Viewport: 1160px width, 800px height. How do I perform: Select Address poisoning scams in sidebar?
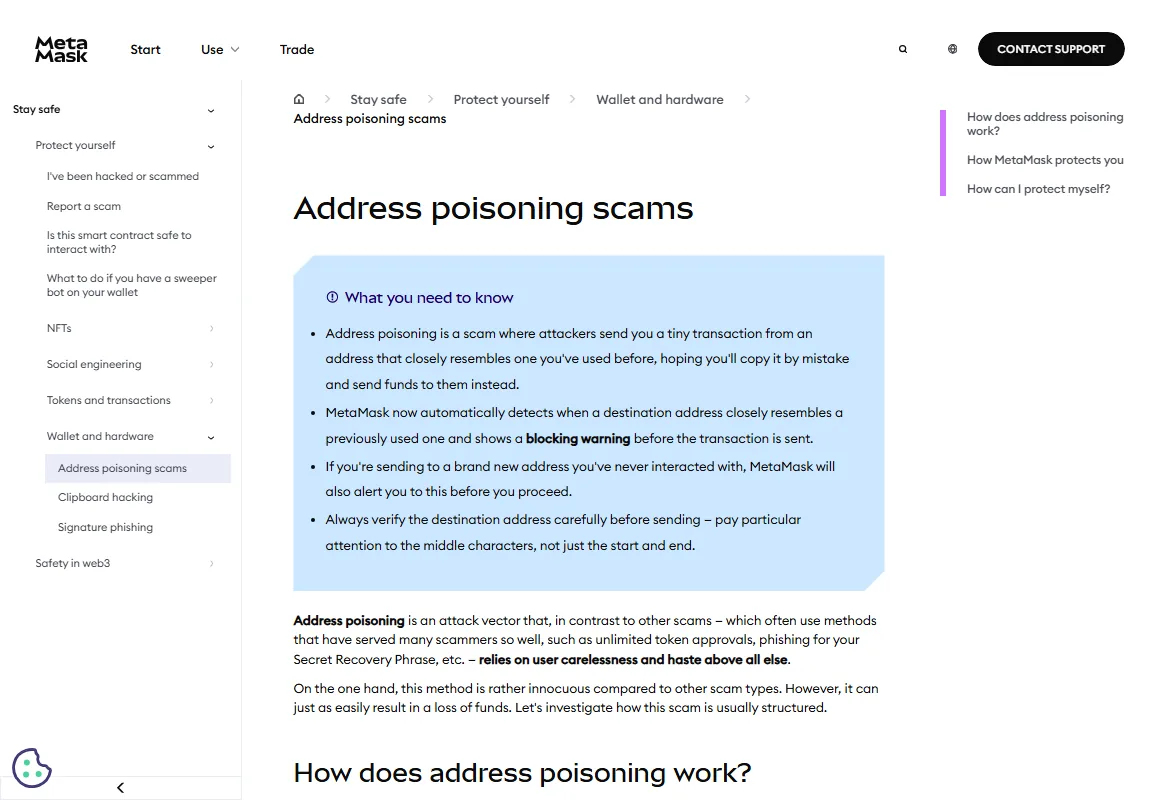138,468
